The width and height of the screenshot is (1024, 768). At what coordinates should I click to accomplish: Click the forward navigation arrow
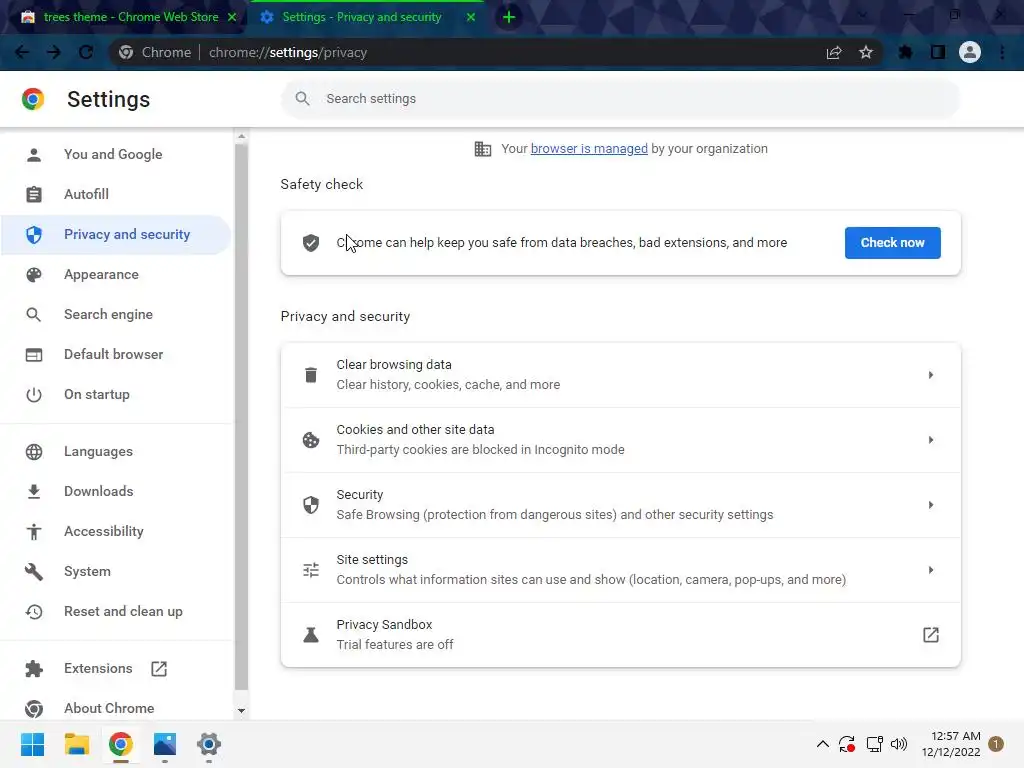pos(54,52)
